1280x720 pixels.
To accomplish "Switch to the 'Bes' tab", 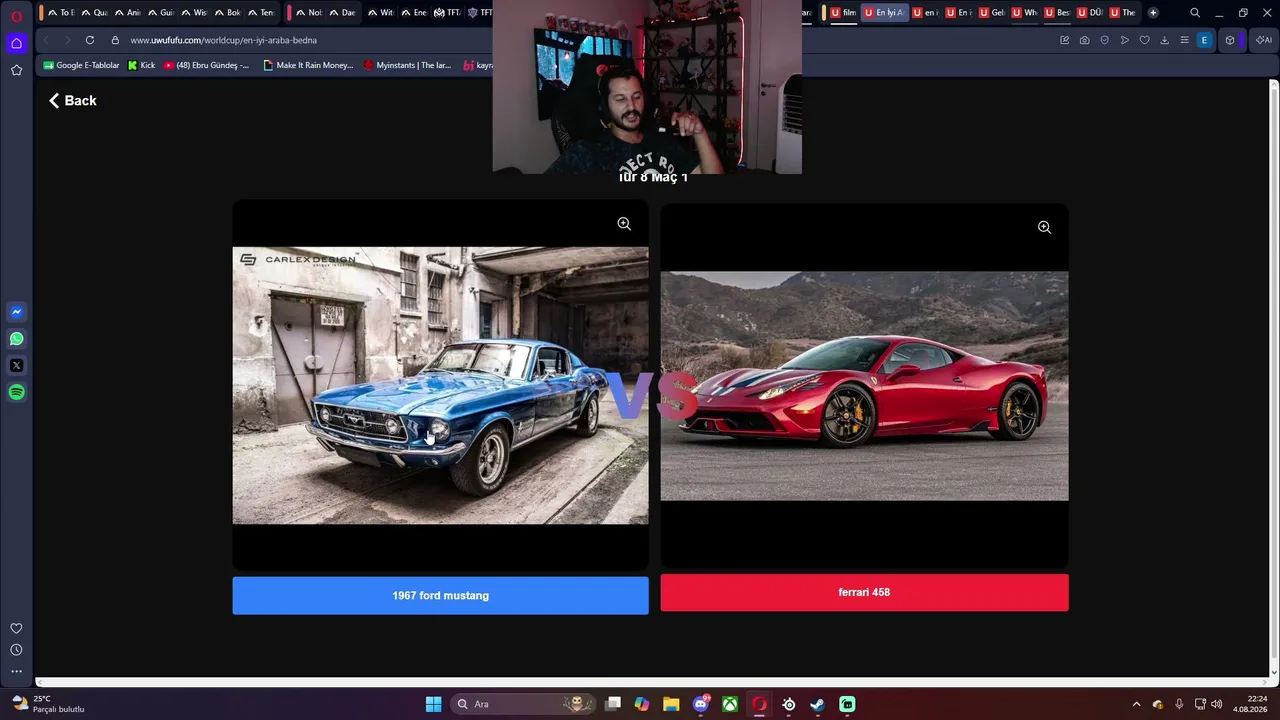I will point(1056,13).
